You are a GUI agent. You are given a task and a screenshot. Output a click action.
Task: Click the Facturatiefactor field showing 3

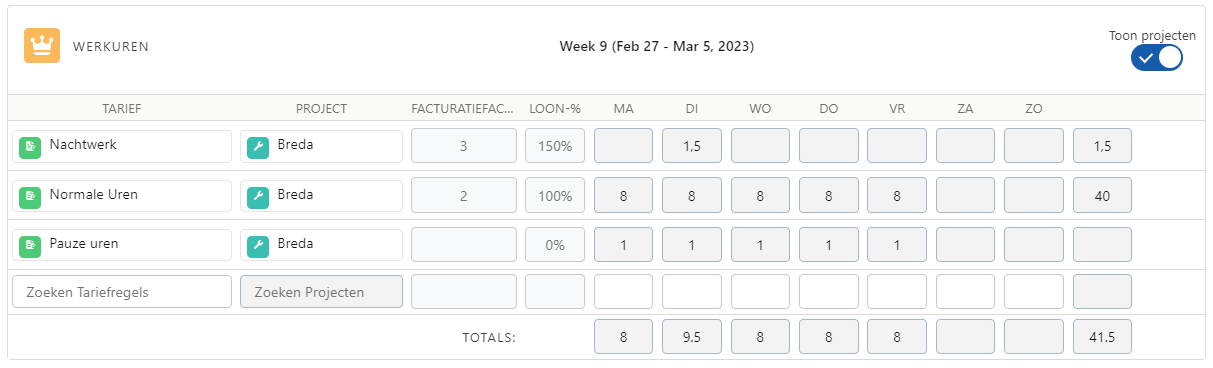[x=464, y=146]
